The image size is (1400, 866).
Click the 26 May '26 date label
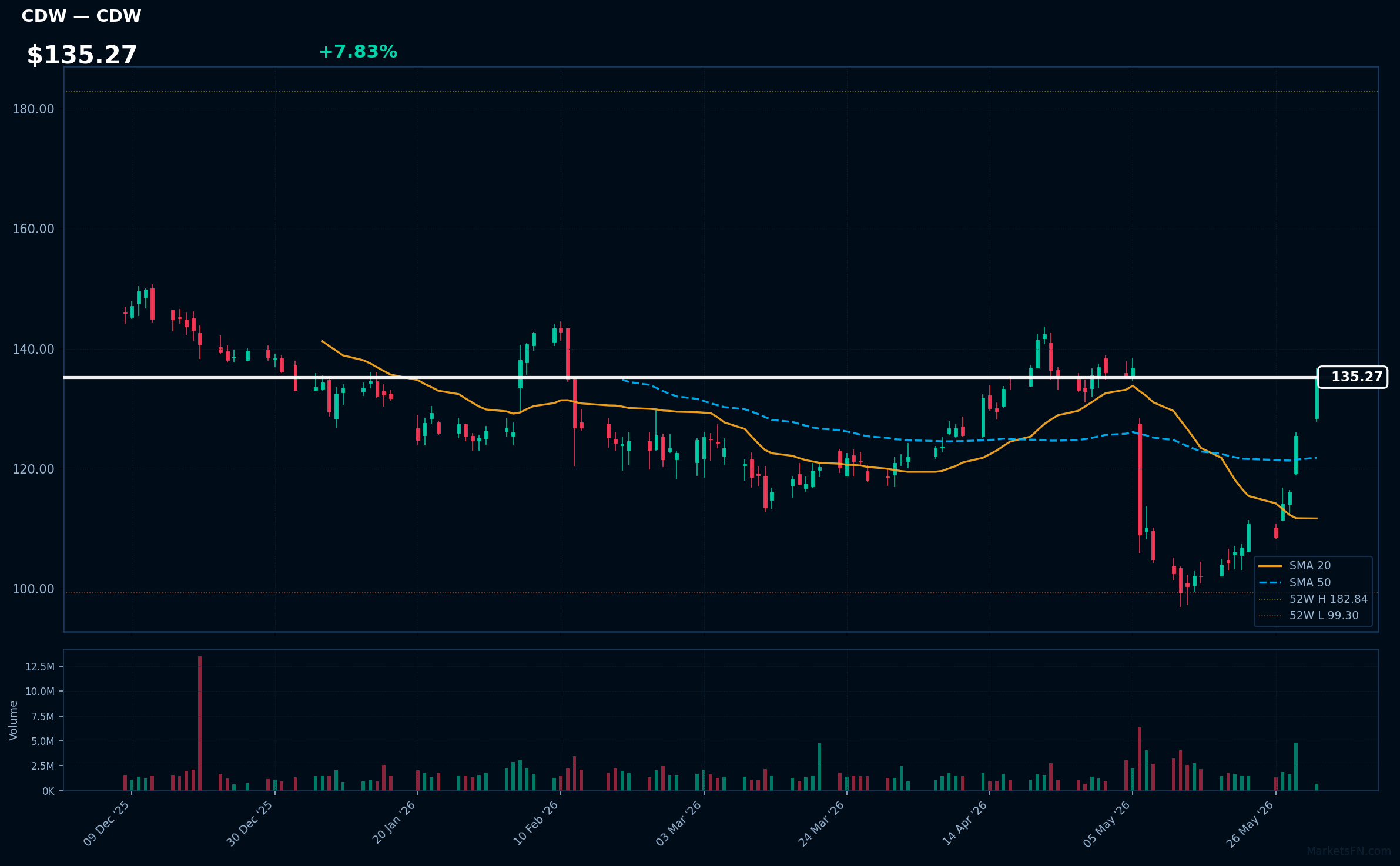[1251, 824]
